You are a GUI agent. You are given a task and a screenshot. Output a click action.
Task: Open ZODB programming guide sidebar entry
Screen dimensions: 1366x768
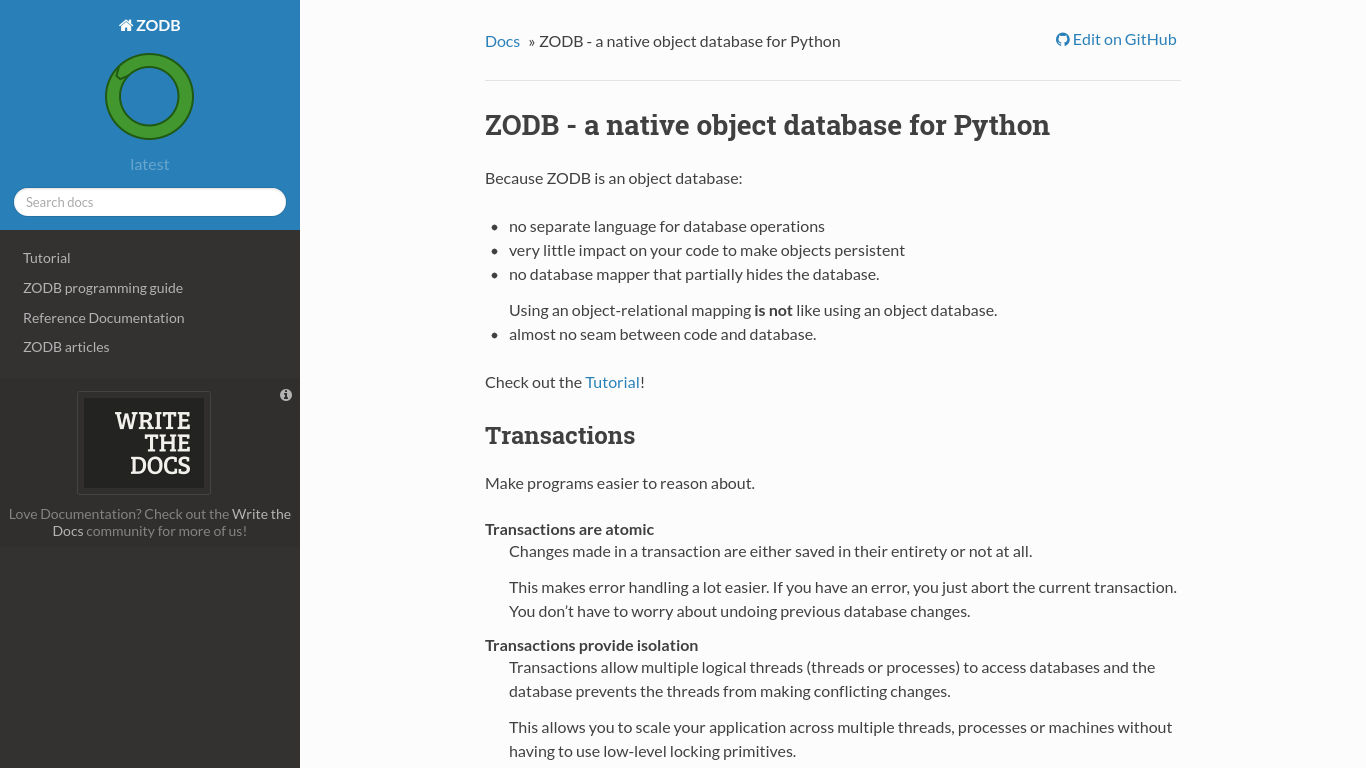[x=103, y=288]
